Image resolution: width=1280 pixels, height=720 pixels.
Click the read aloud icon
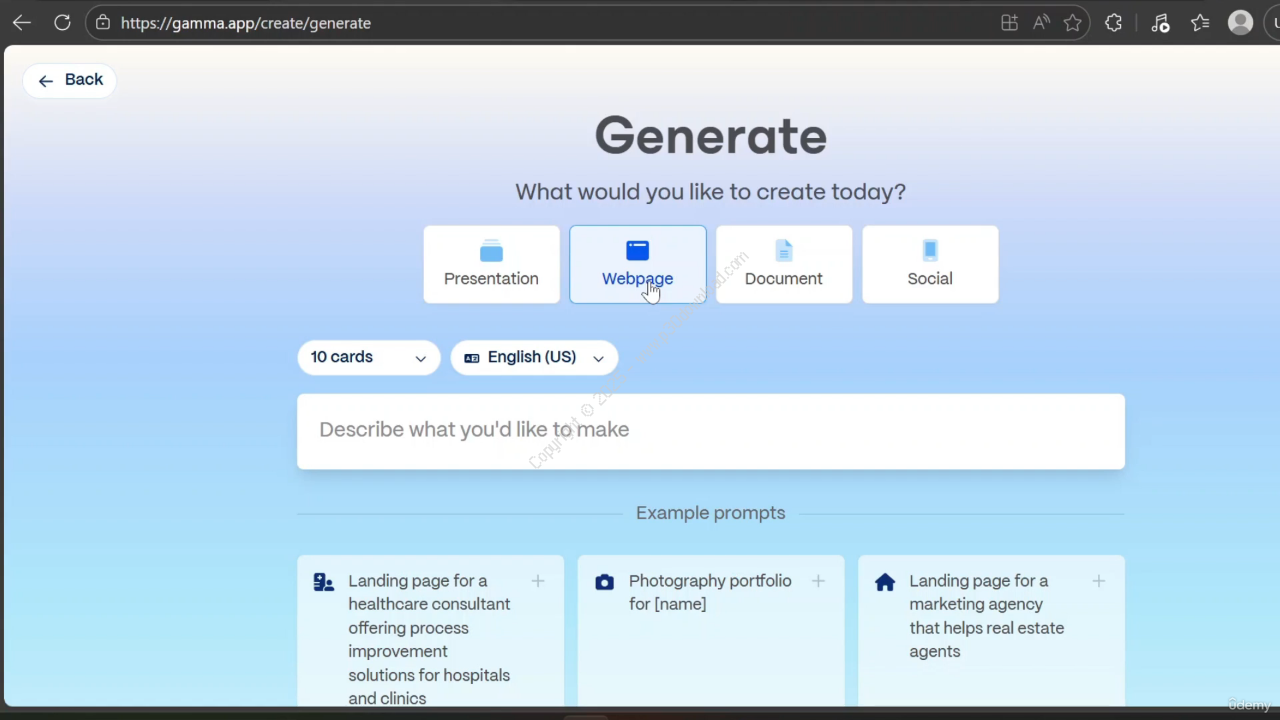(x=1041, y=23)
